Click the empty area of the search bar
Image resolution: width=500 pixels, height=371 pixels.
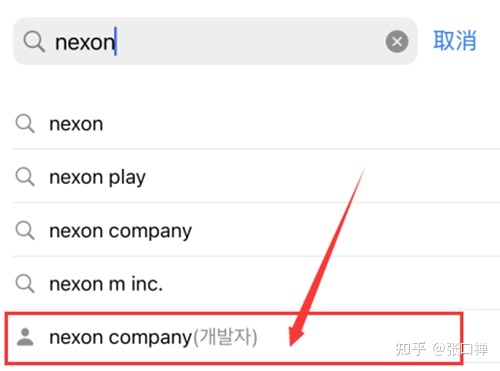point(250,42)
